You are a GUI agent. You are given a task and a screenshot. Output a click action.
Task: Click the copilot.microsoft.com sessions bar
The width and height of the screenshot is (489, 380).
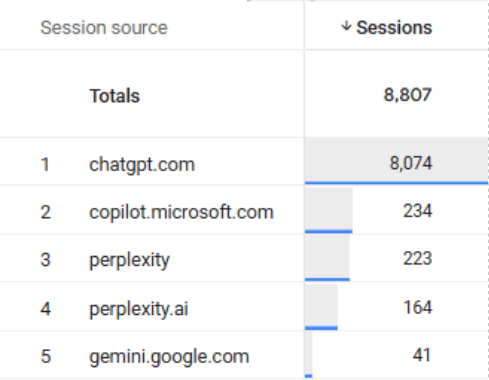329,210
